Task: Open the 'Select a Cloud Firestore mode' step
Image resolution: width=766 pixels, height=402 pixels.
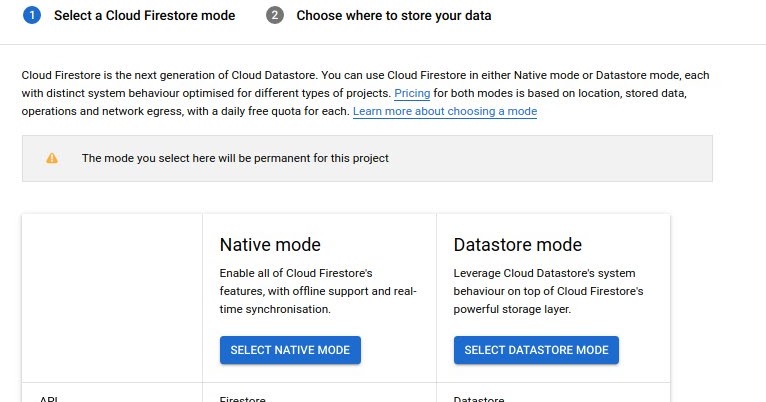Action: click(x=144, y=16)
